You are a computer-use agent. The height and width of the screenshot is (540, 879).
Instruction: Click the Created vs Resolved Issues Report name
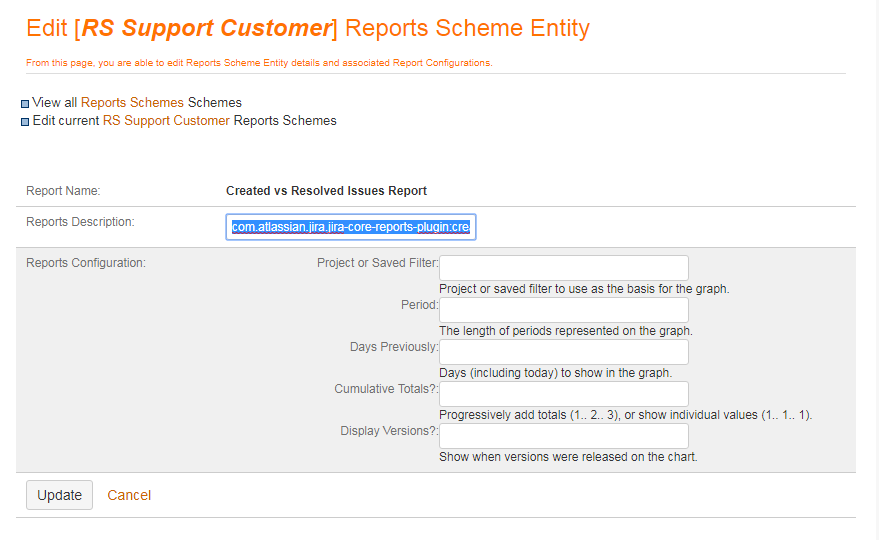pyautogui.click(x=326, y=191)
